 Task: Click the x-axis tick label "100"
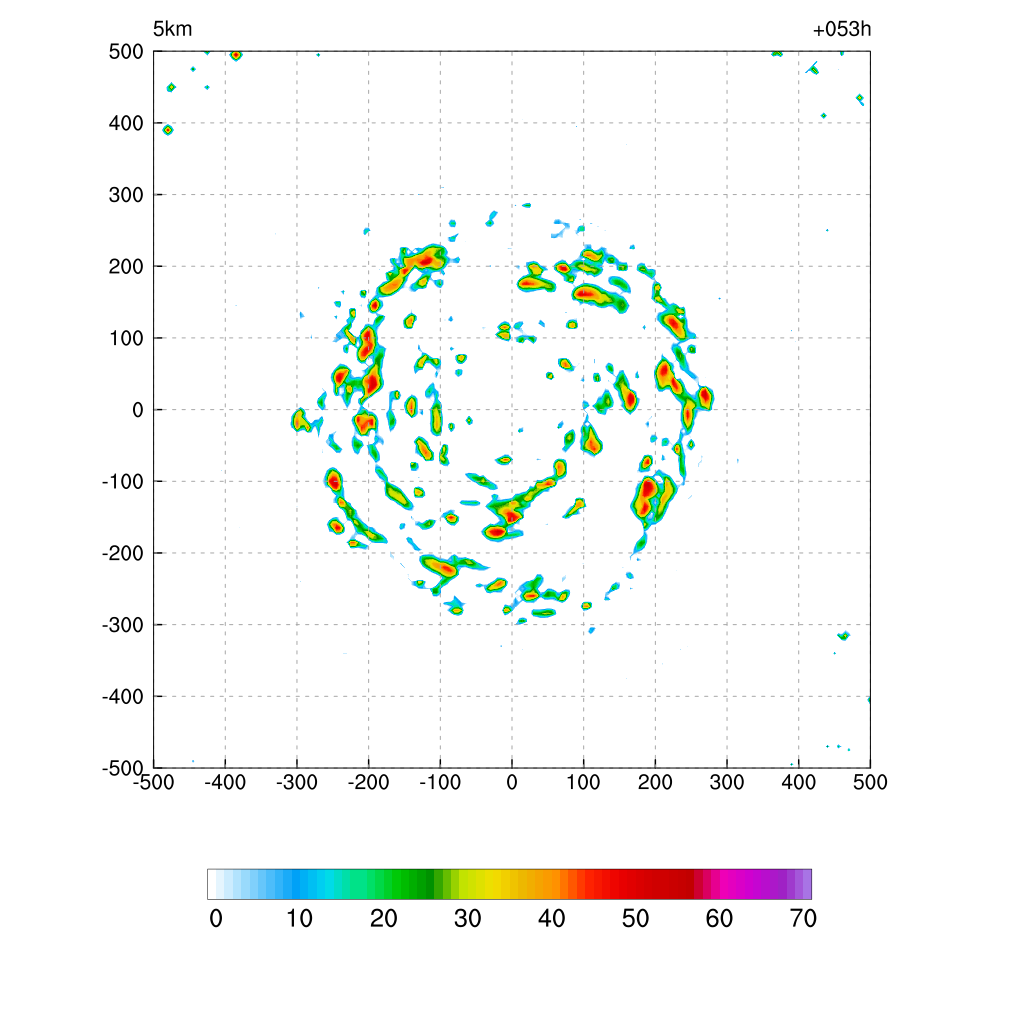(x=583, y=782)
